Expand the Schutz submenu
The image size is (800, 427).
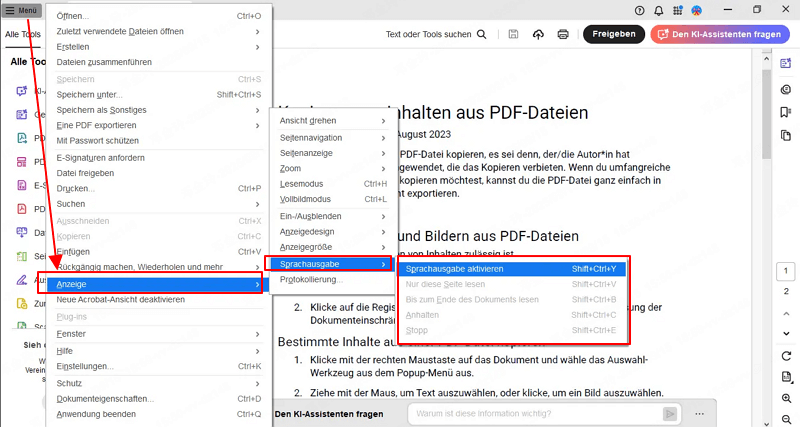pos(158,383)
